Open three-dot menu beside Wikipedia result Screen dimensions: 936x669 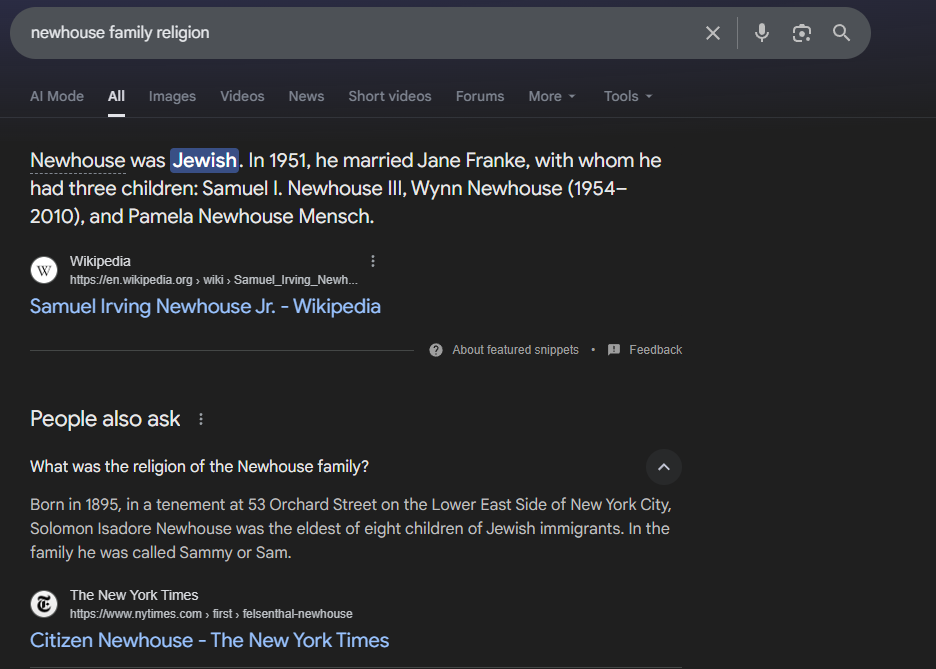[373, 261]
